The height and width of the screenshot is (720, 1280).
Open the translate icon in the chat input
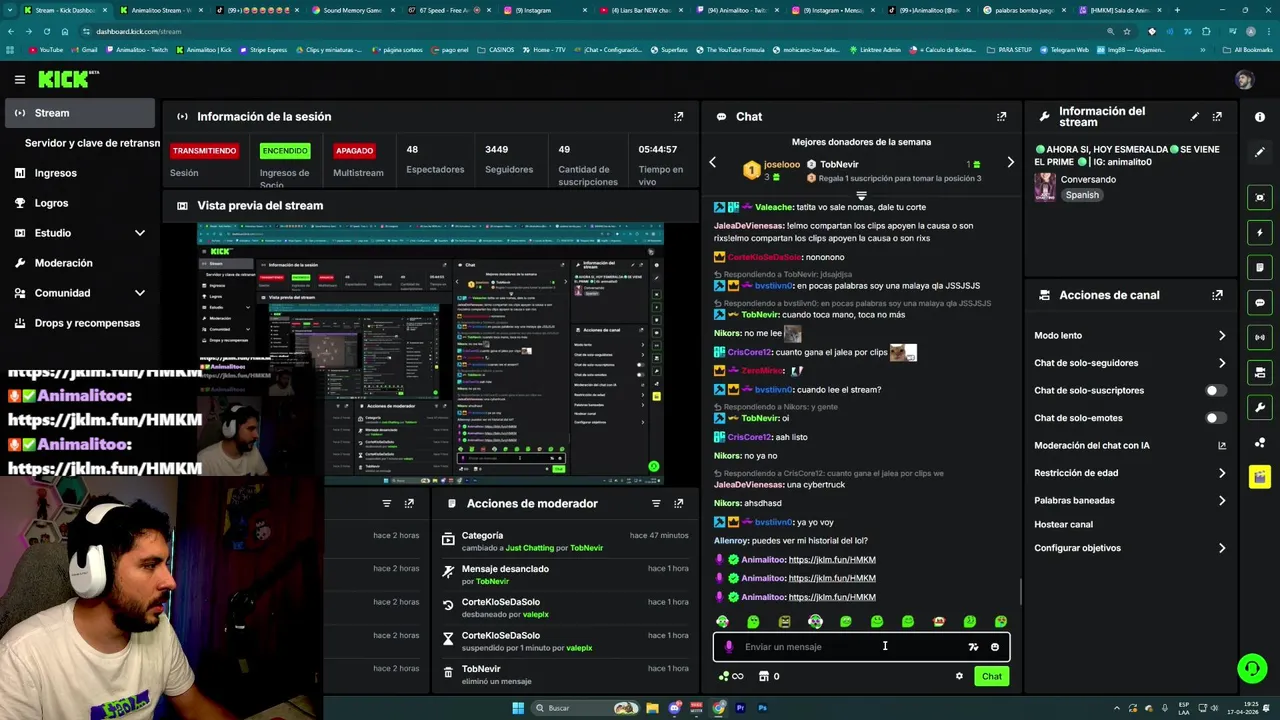(x=973, y=647)
